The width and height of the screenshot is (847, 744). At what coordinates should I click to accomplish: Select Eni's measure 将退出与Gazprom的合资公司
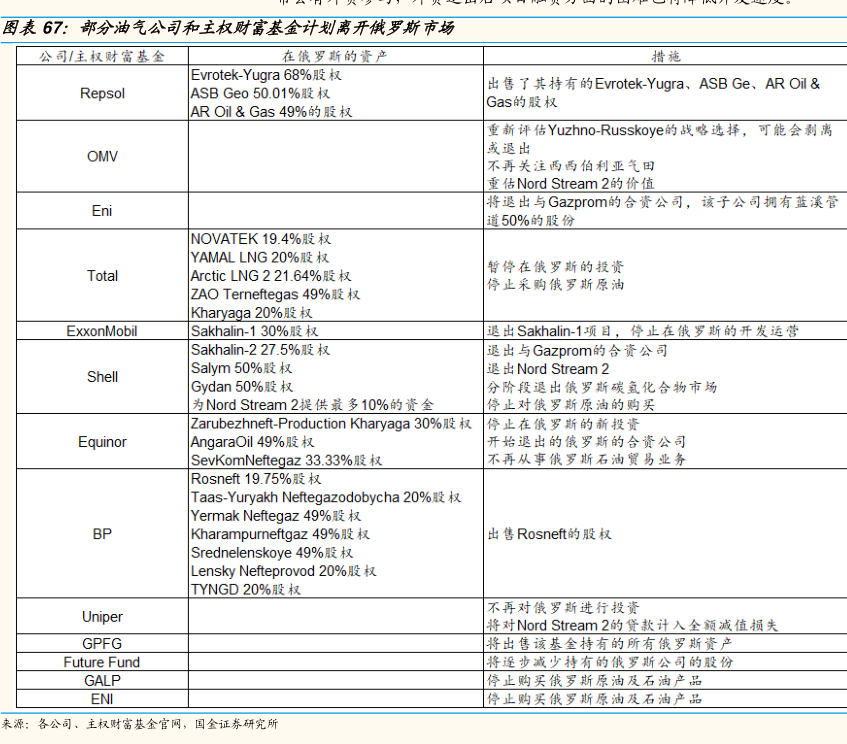coord(663,211)
